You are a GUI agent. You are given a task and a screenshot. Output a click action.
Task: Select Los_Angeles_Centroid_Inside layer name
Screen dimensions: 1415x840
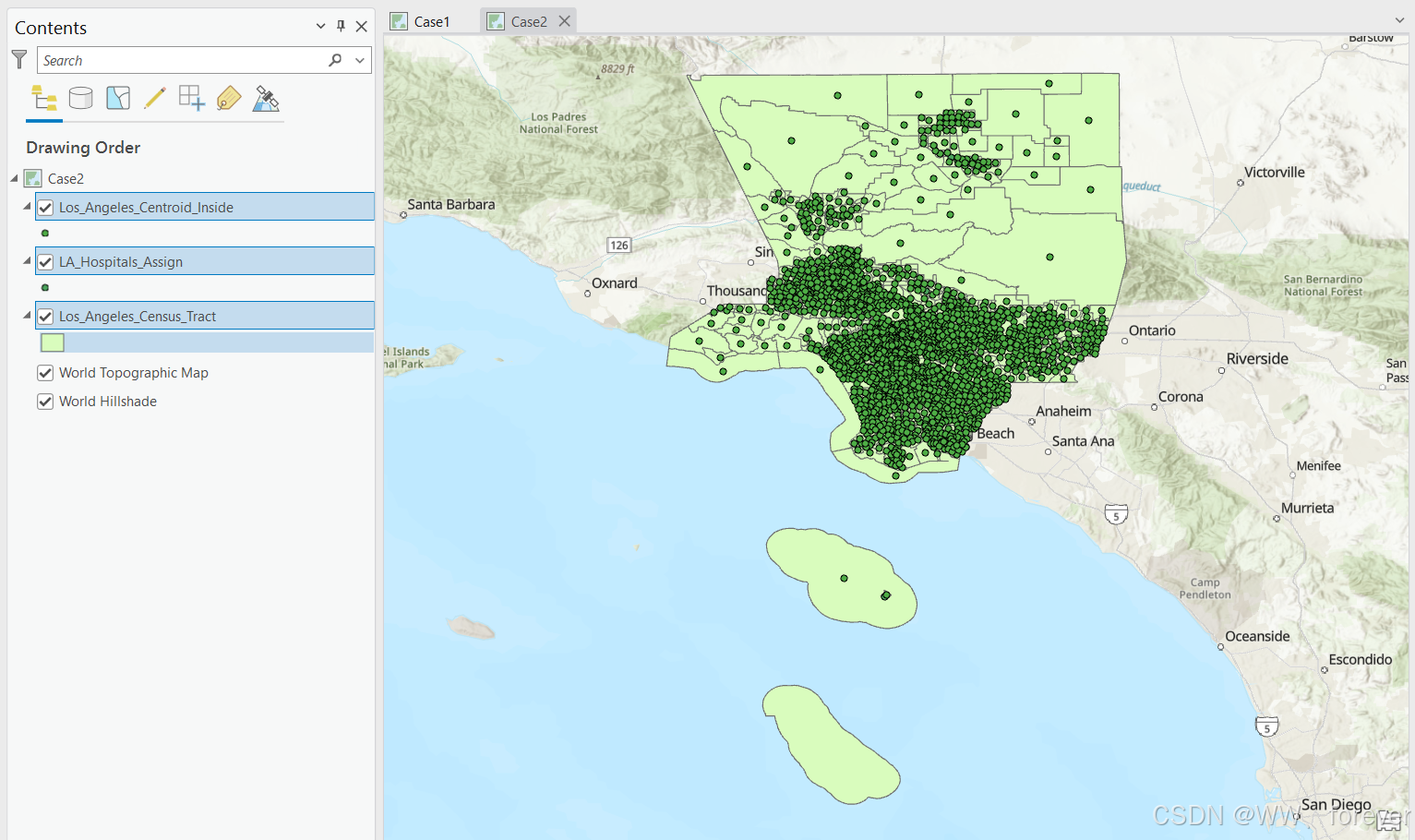click(146, 208)
